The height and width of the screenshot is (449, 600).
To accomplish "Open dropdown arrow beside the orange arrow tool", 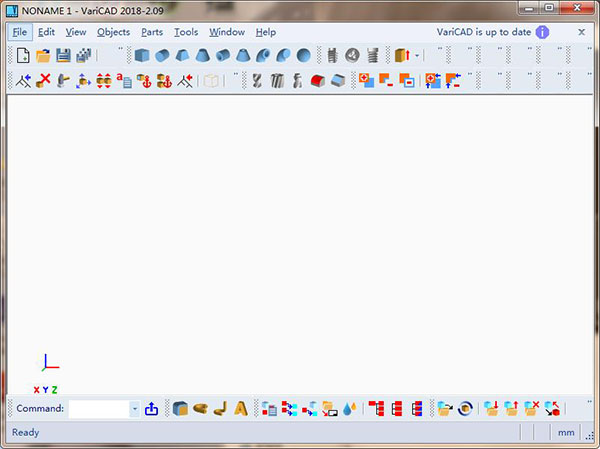I will 417,56.
